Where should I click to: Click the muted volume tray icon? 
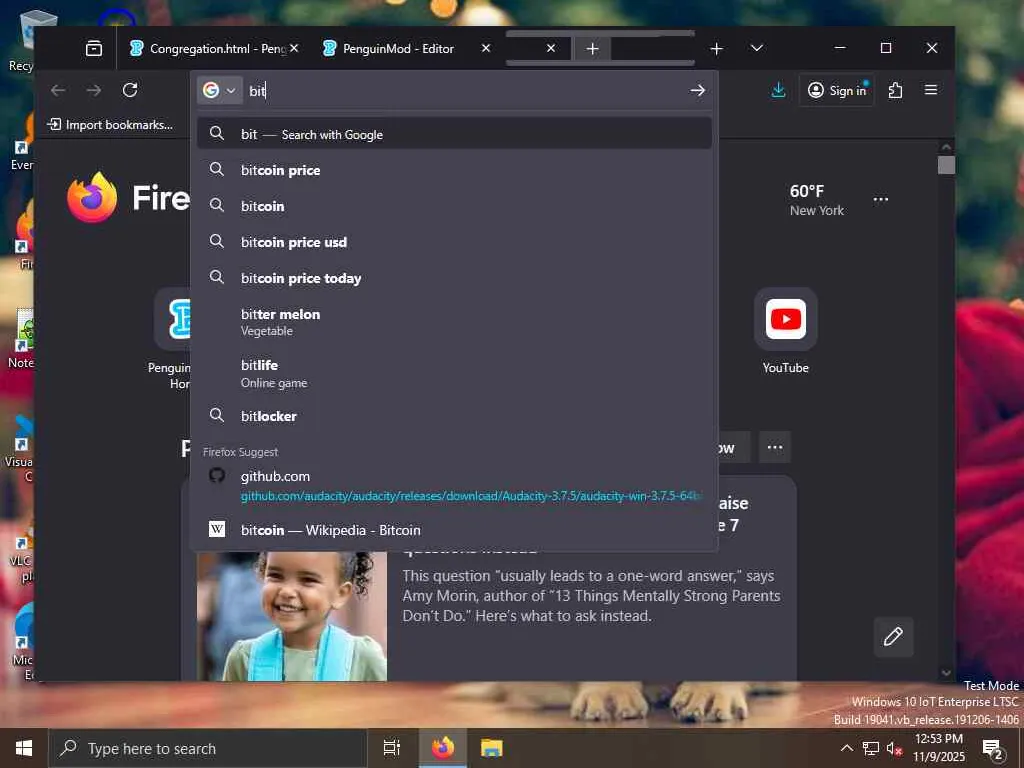point(894,748)
